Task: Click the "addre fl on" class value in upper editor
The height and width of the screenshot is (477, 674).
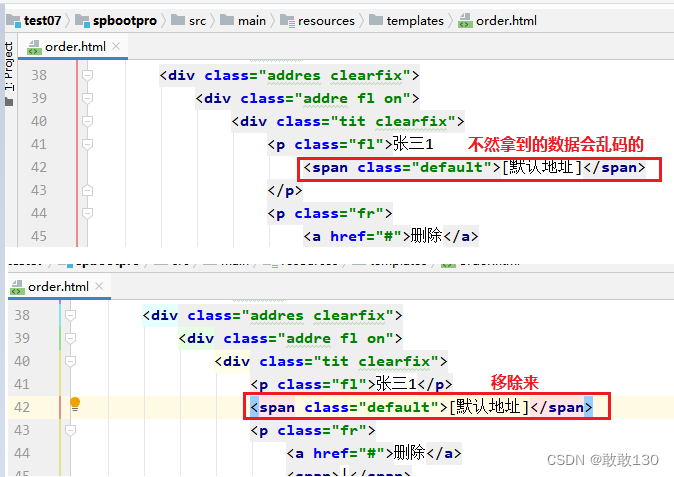Action: point(353,98)
